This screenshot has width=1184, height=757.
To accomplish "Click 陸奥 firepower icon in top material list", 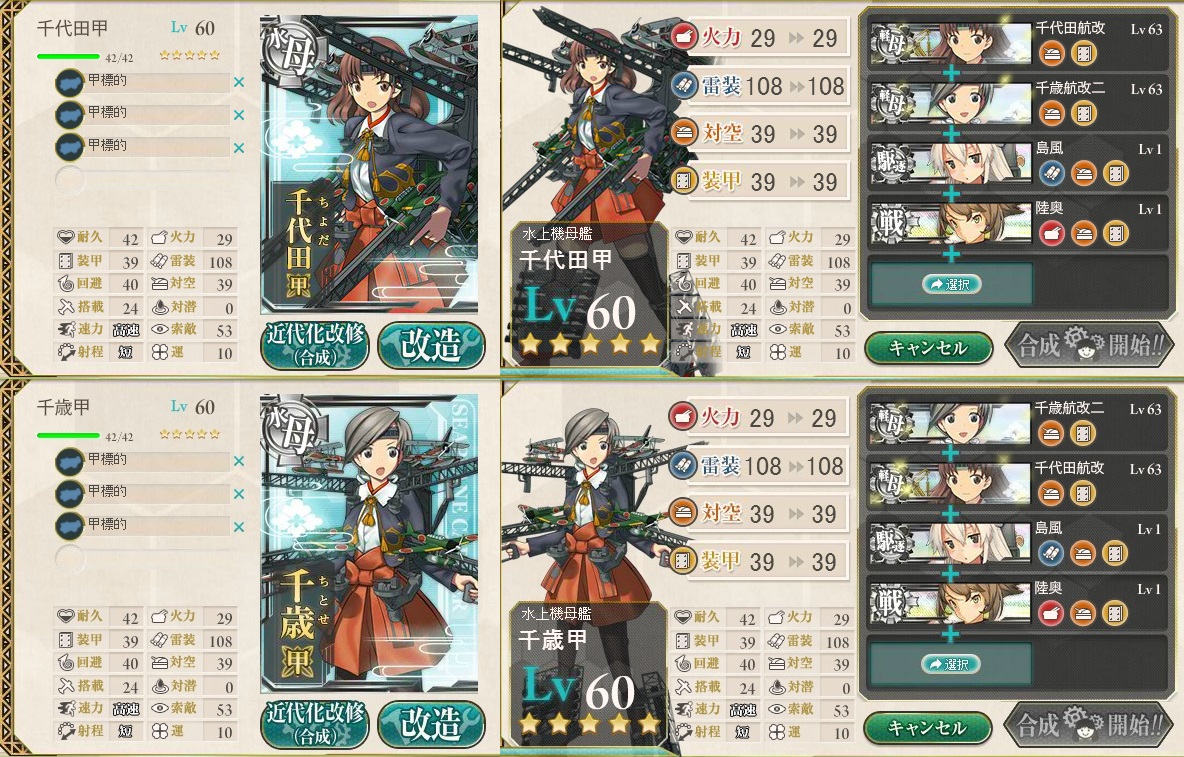I will click(1051, 233).
